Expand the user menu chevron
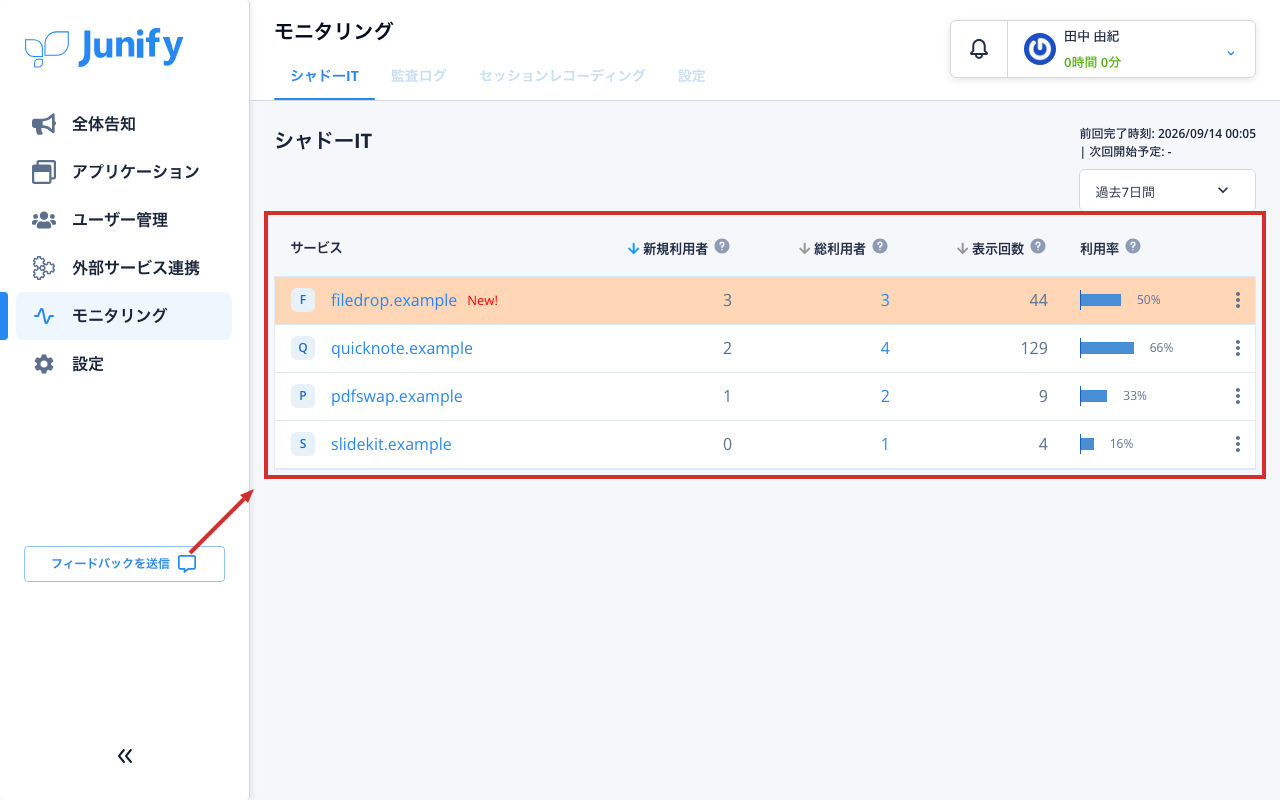Viewport: 1280px width, 800px height. 1231,52
